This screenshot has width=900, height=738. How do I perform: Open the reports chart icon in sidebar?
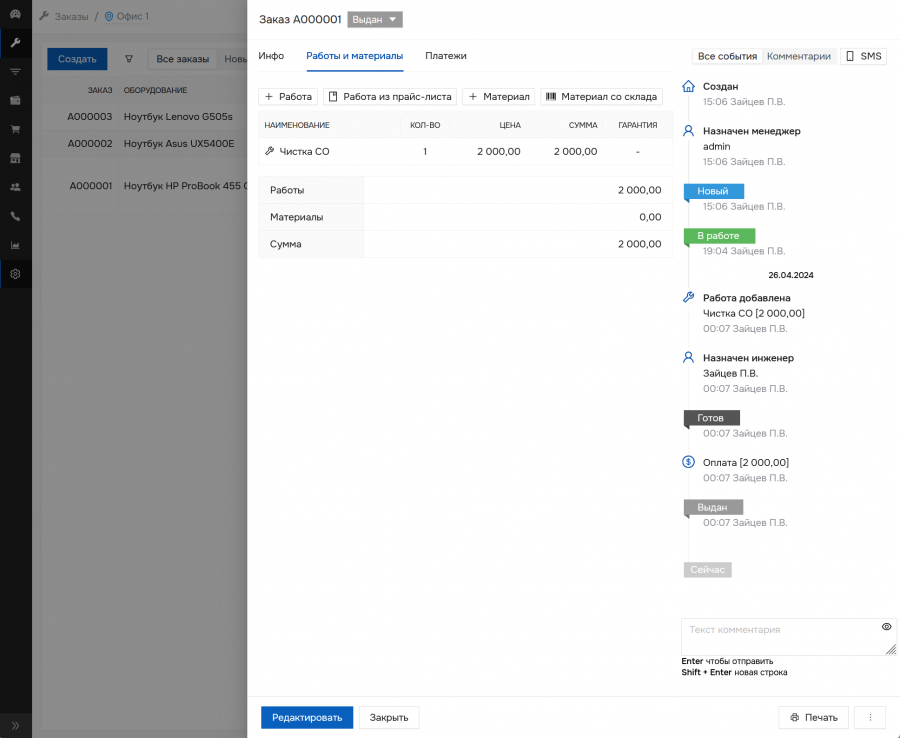tap(15, 245)
